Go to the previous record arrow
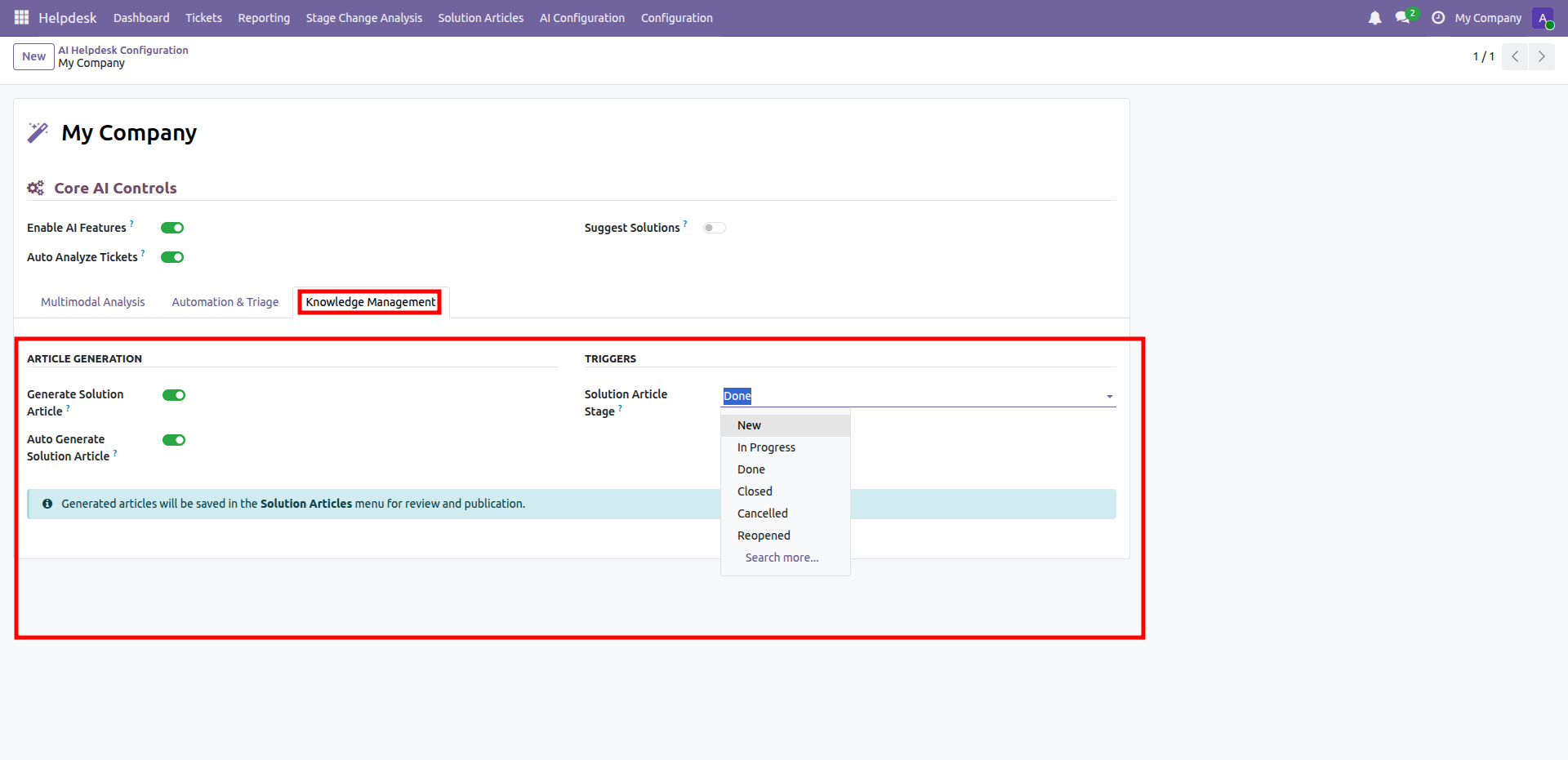Viewport: 1568px width, 760px height. coord(1515,56)
